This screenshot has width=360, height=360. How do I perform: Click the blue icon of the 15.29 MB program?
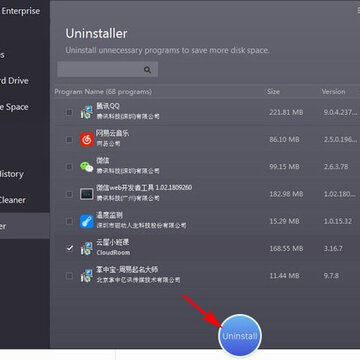point(87,221)
